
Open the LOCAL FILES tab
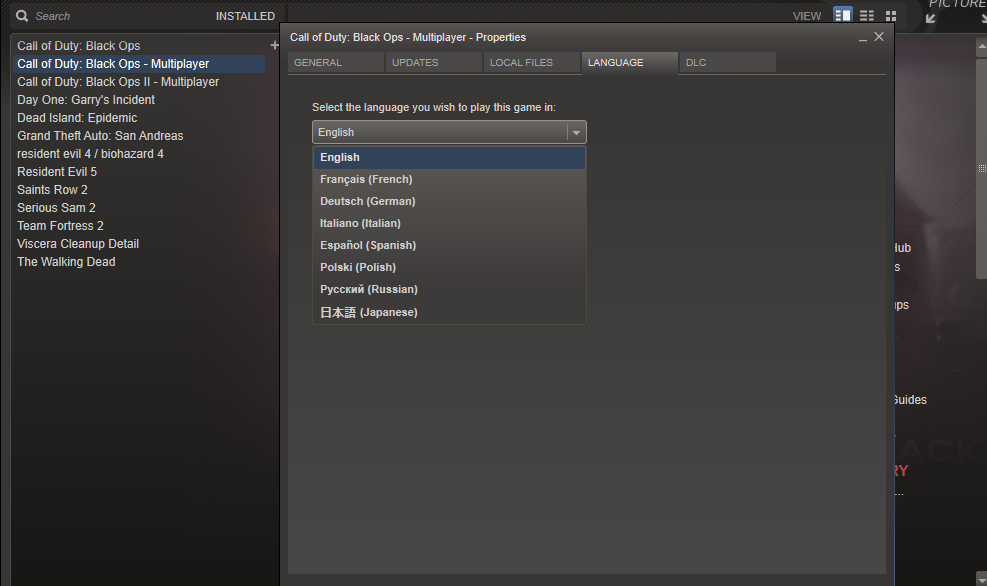(x=532, y=62)
